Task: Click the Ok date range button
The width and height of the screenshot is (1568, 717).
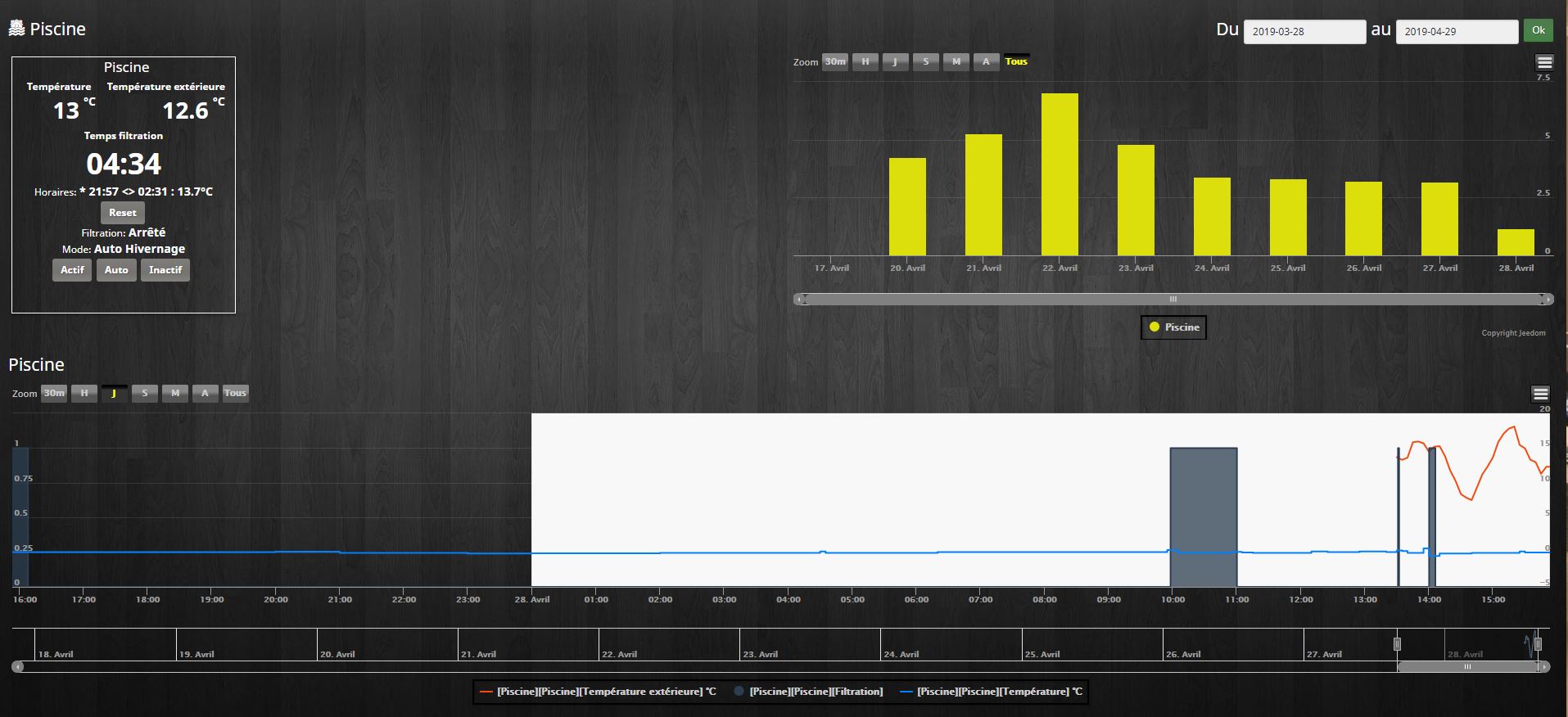Action: pos(1539,31)
